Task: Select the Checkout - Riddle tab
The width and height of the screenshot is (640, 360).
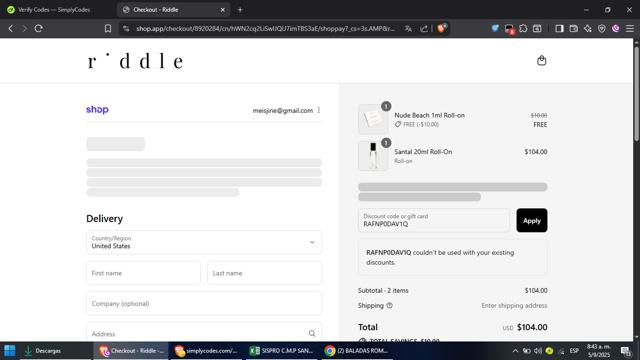Action: pos(173,9)
